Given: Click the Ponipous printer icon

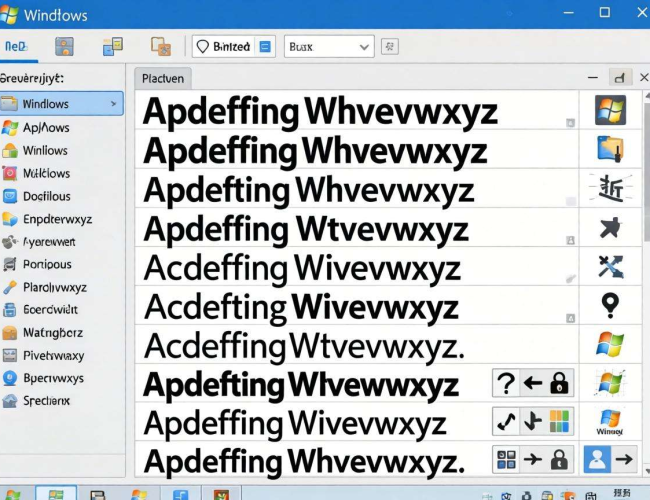Looking at the screenshot, I should [10, 264].
